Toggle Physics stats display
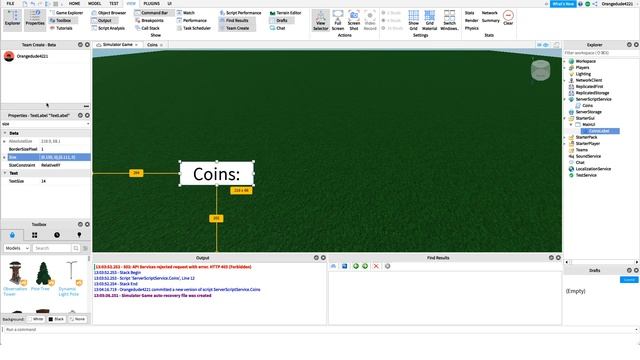The height and width of the screenshot is (360, 640). point(471,28)
